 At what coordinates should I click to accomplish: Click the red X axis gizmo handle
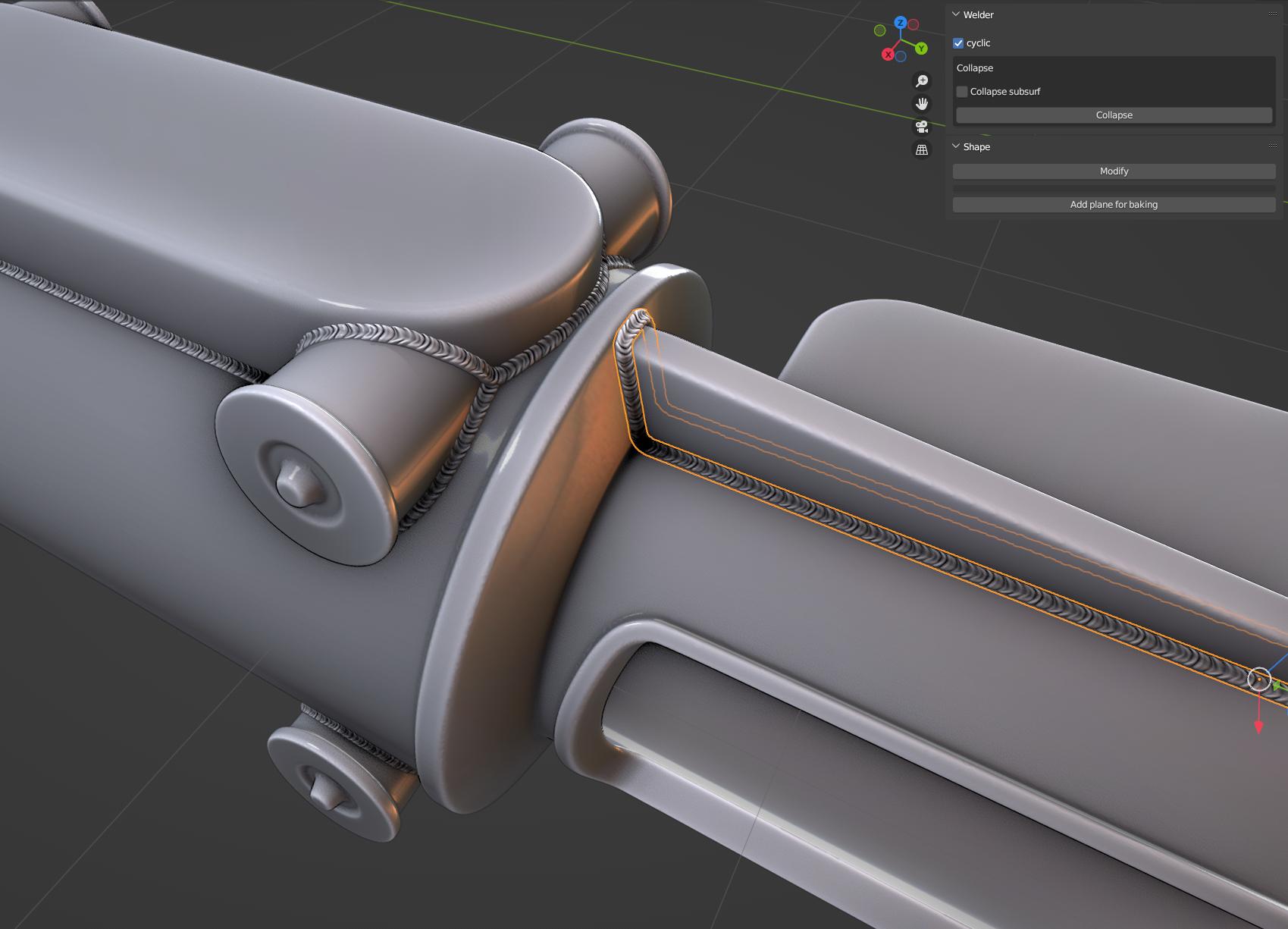tap(888, 55)
